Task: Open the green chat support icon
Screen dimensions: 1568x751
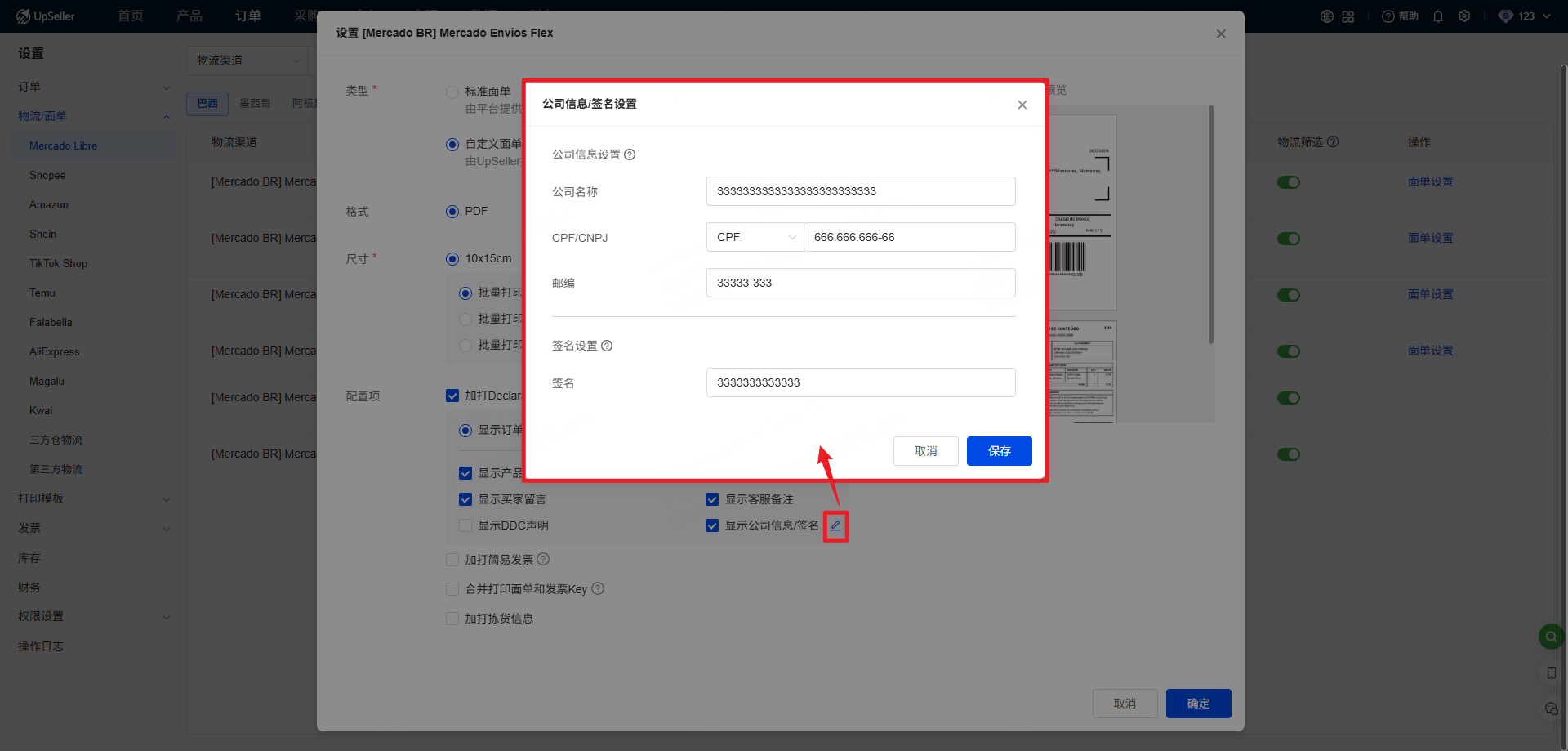Action: click(1549, 637)
